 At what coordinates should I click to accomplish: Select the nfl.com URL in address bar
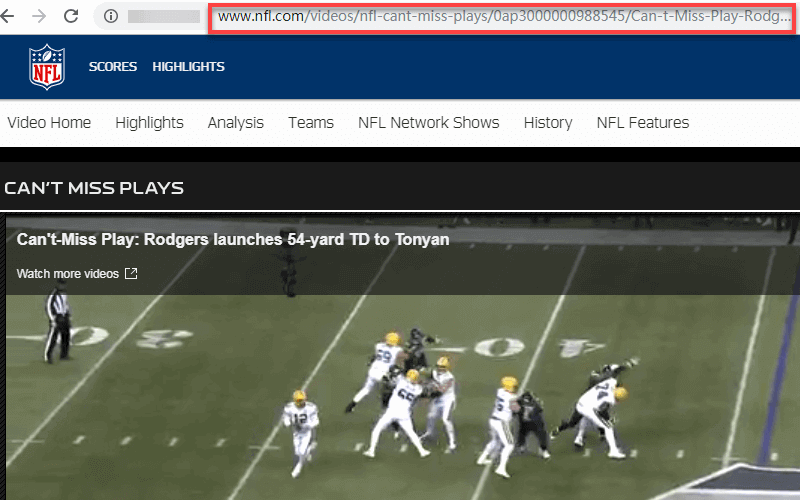(x=505, y=17)
